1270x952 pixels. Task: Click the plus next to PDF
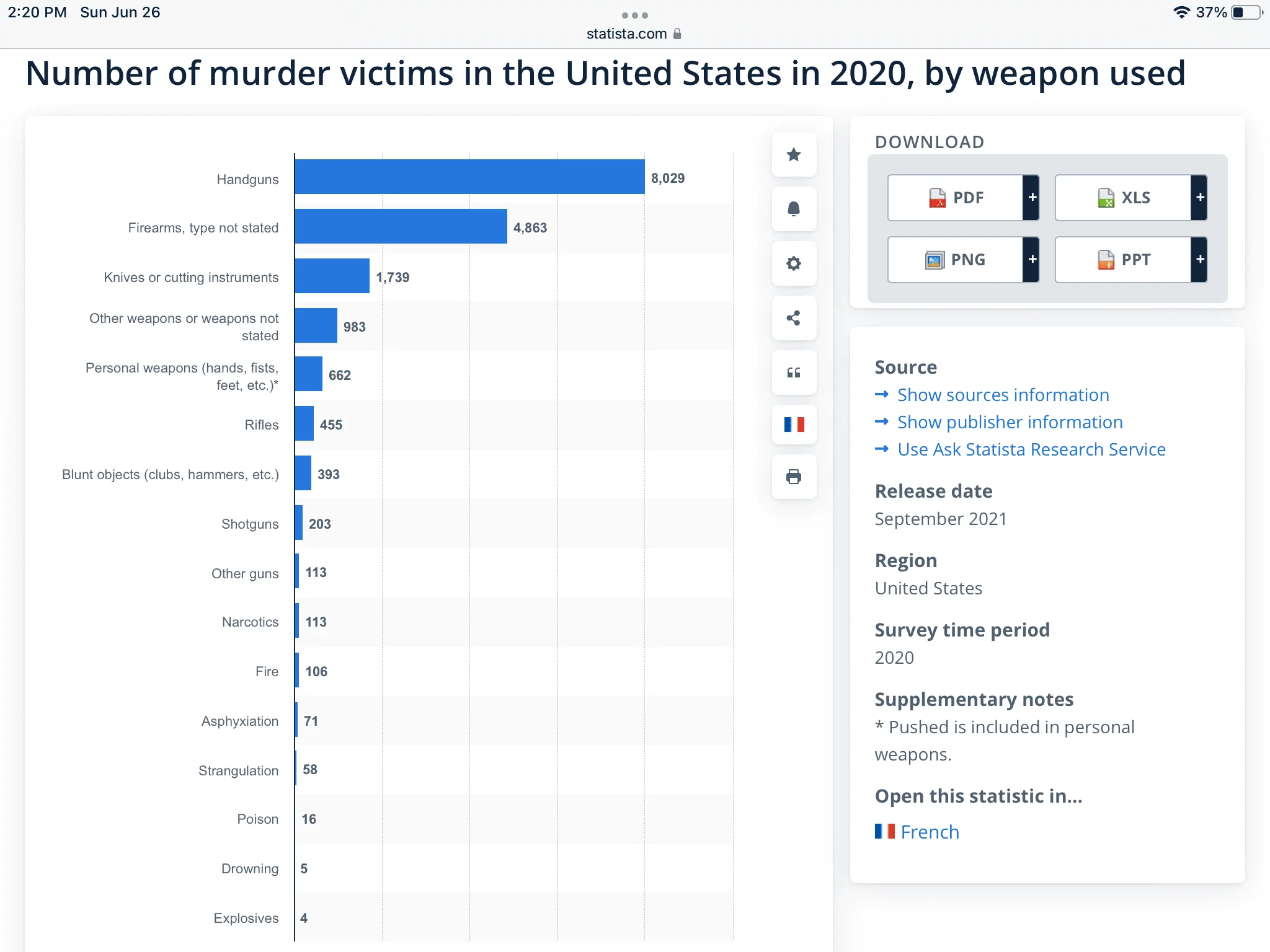coord(1032,198)
